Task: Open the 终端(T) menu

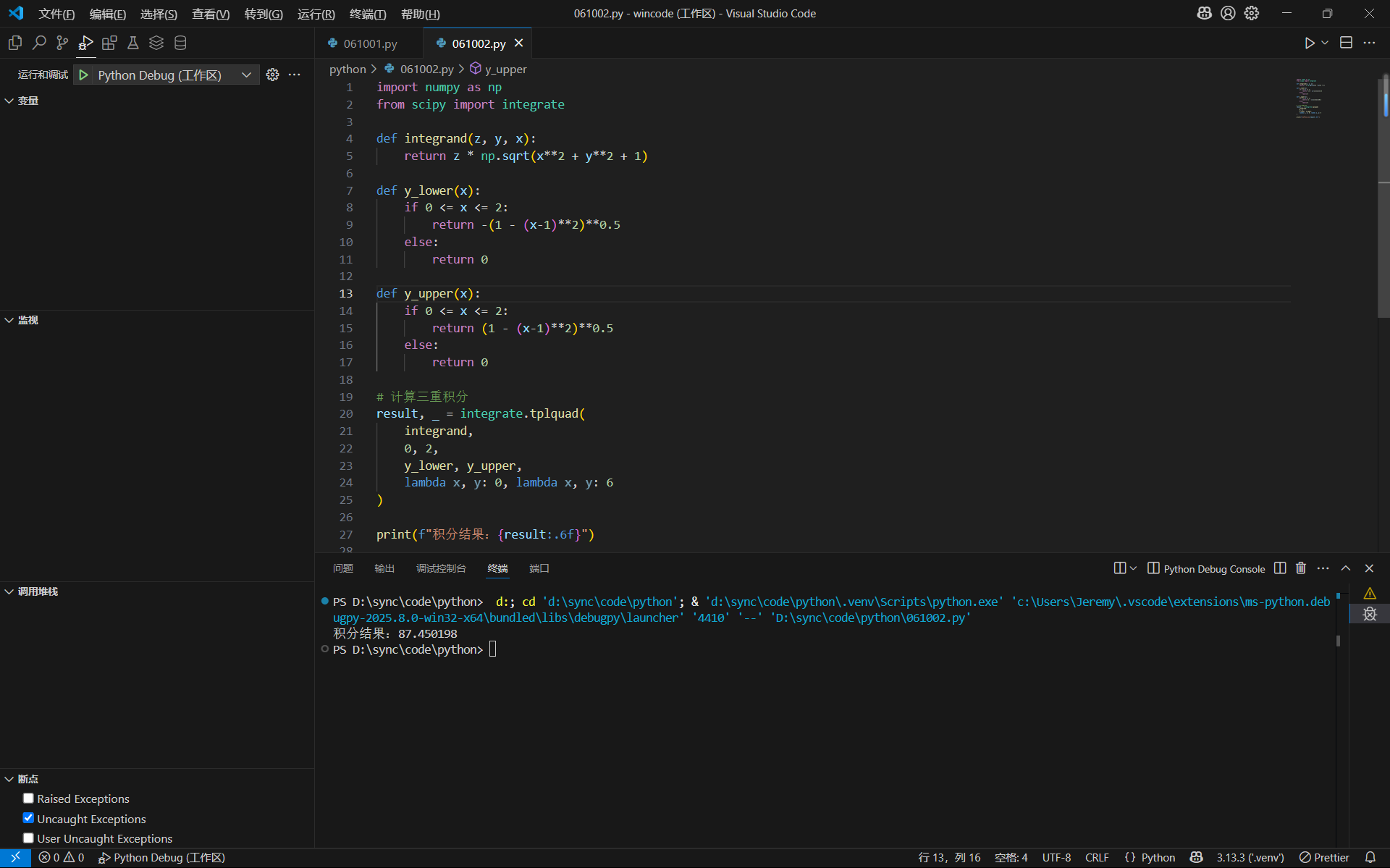Action: [x=367, y=14]
